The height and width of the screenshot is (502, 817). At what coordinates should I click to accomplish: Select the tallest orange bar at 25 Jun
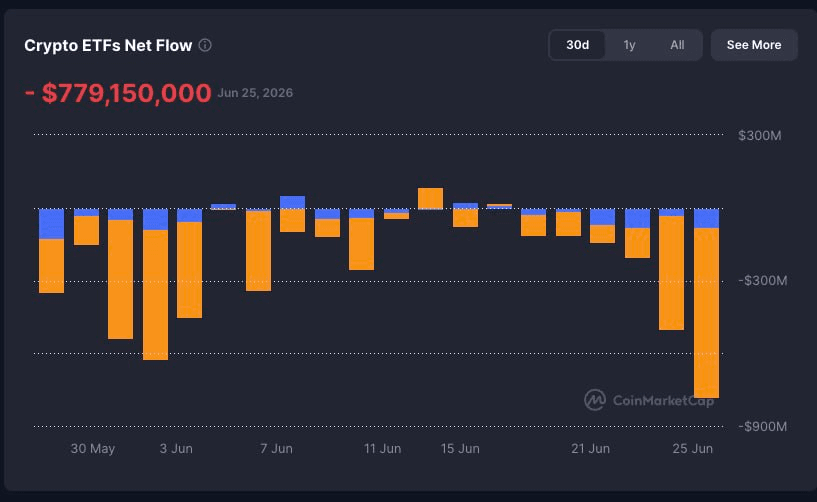[x=706, y=313]
